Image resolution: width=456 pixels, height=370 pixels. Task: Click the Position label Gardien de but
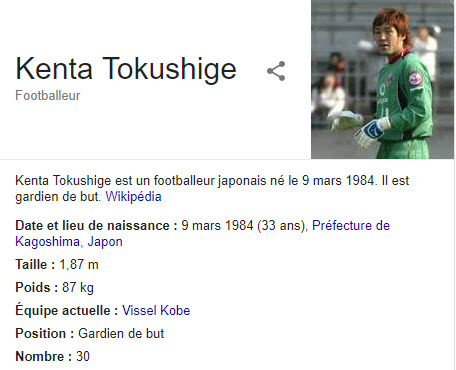(x=121, y=333)
